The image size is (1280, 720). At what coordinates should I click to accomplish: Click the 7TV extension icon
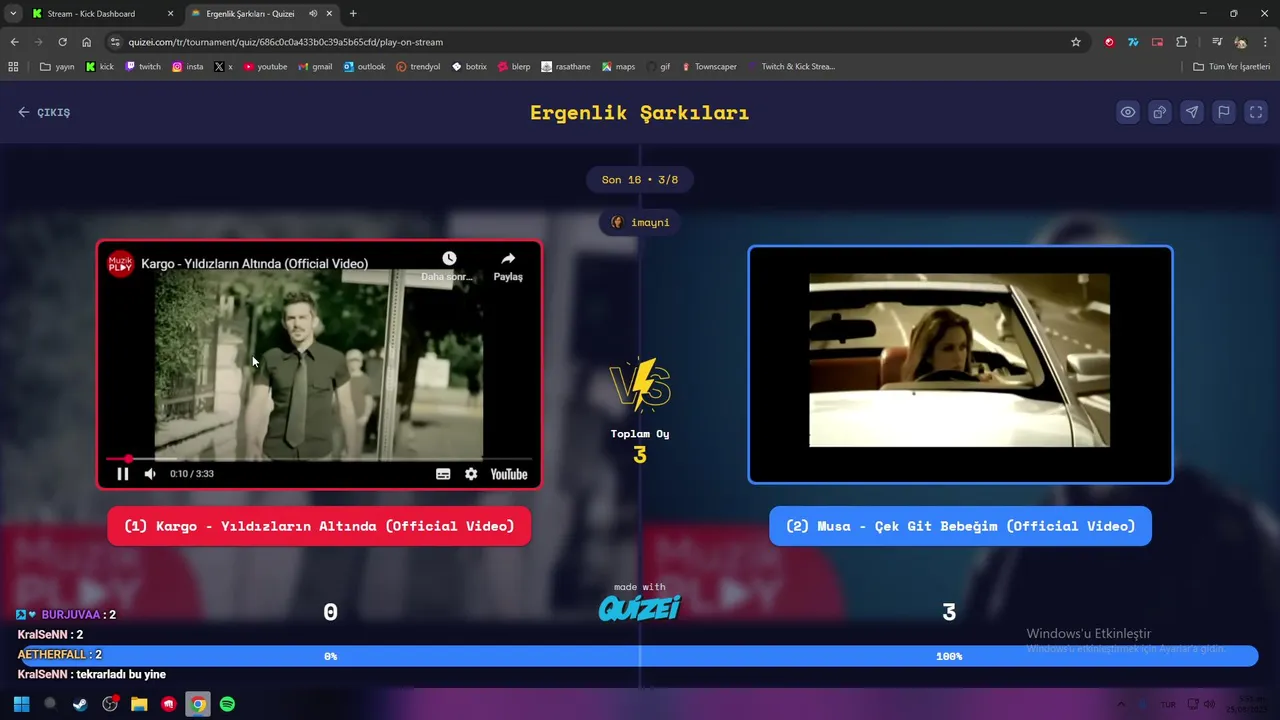tap(1133, 42)
